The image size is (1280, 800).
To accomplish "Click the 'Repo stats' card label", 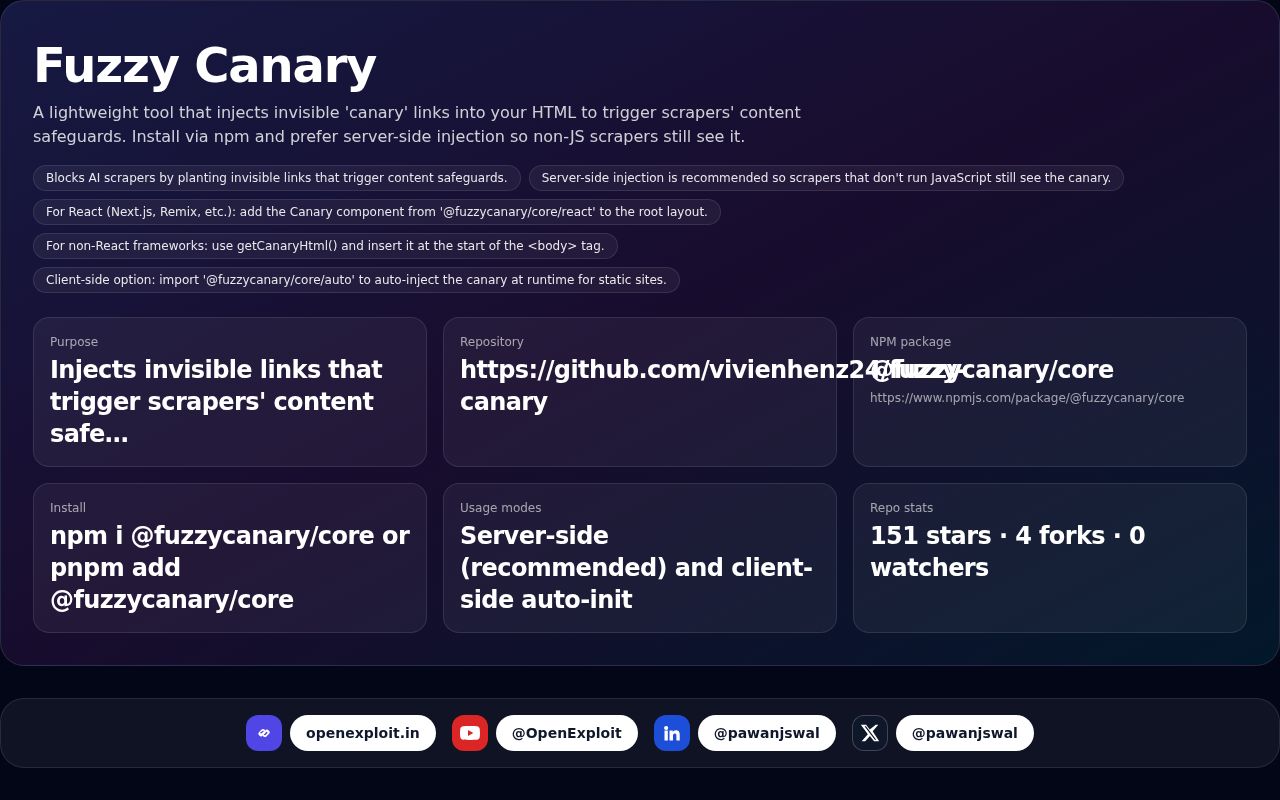I will pos(901,508).
